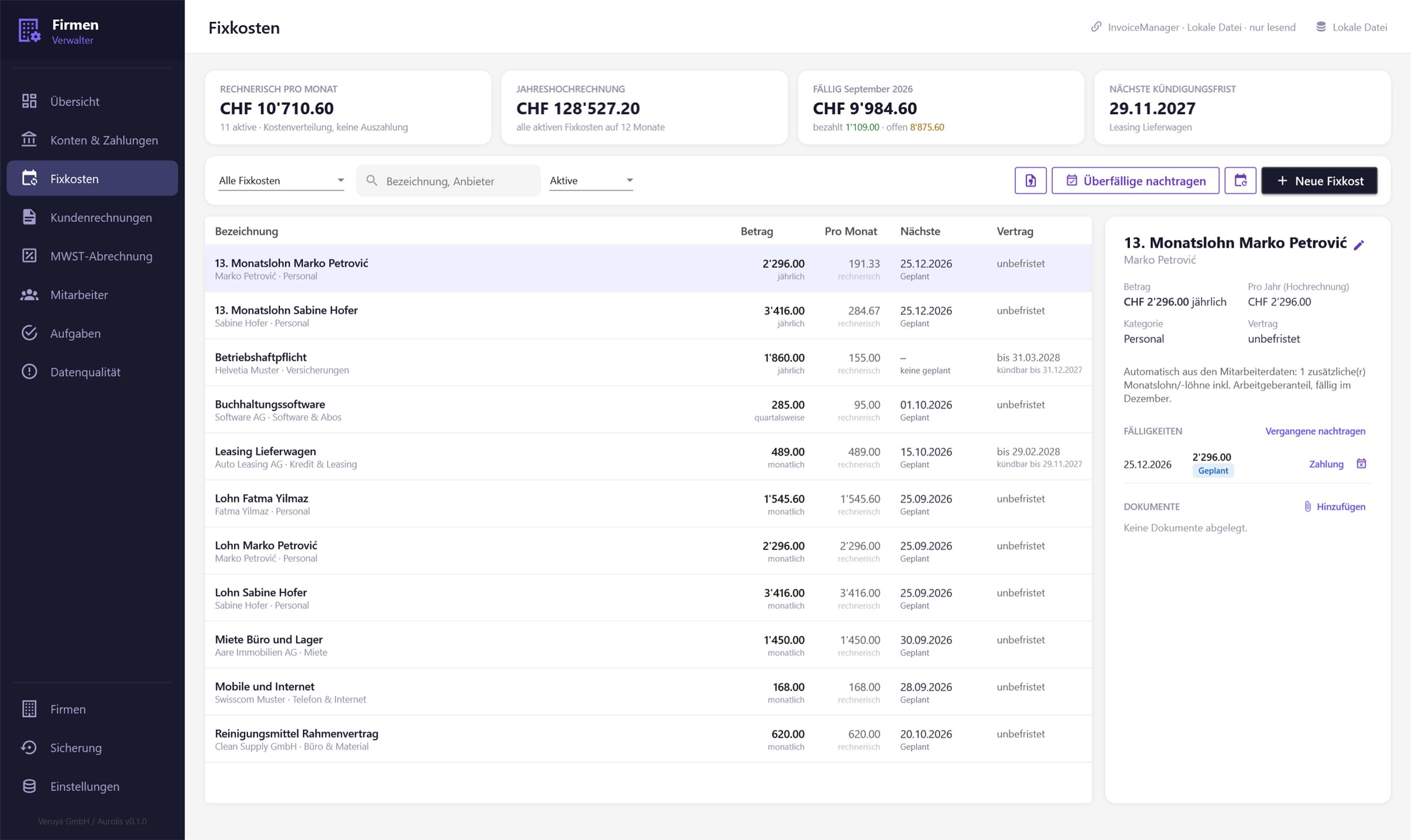Click the Firmen building icon at bottom
The height and width of the screenshot is (840, 1411).
(x=29, y=709)
